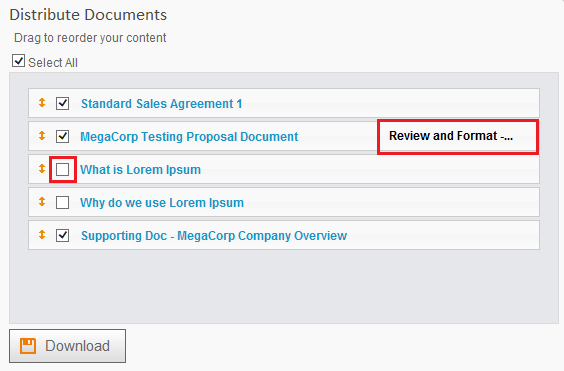The height and width of the screenshot is (371, 564).
Task: Click the Review and Format tooltip label
Action: 451,136
